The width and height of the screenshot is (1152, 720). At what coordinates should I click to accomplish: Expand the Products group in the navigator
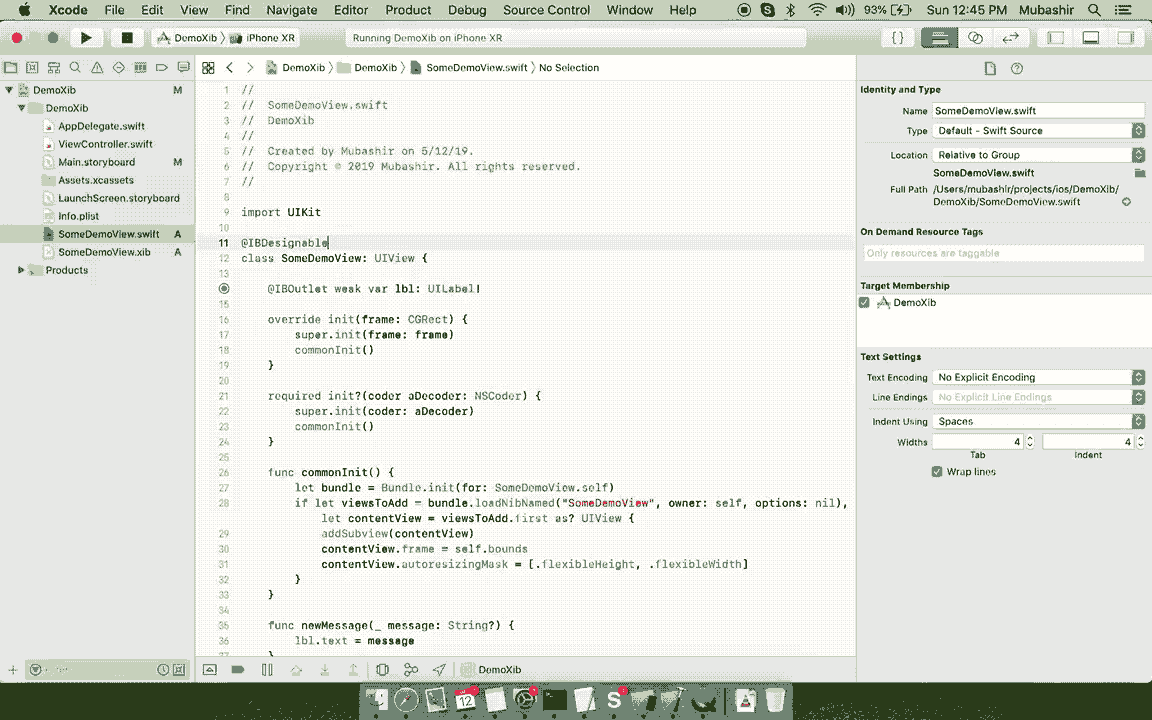tap(21, 270)
